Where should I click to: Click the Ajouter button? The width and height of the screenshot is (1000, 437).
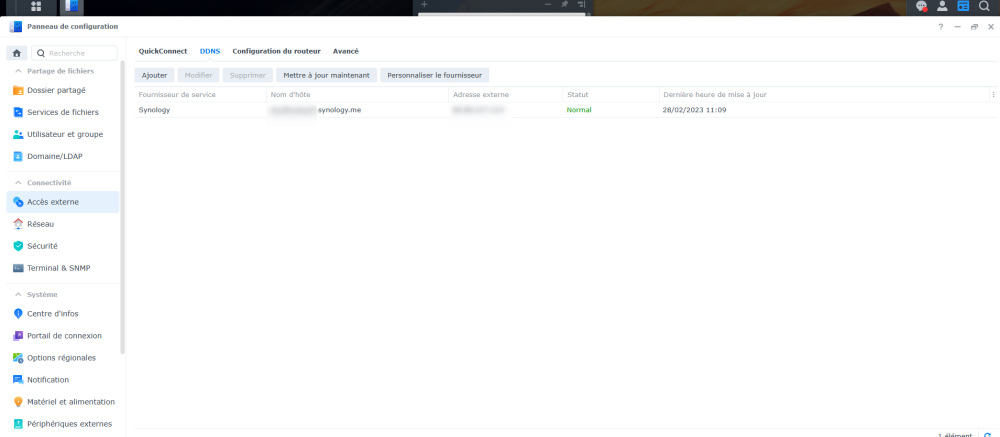154,75
